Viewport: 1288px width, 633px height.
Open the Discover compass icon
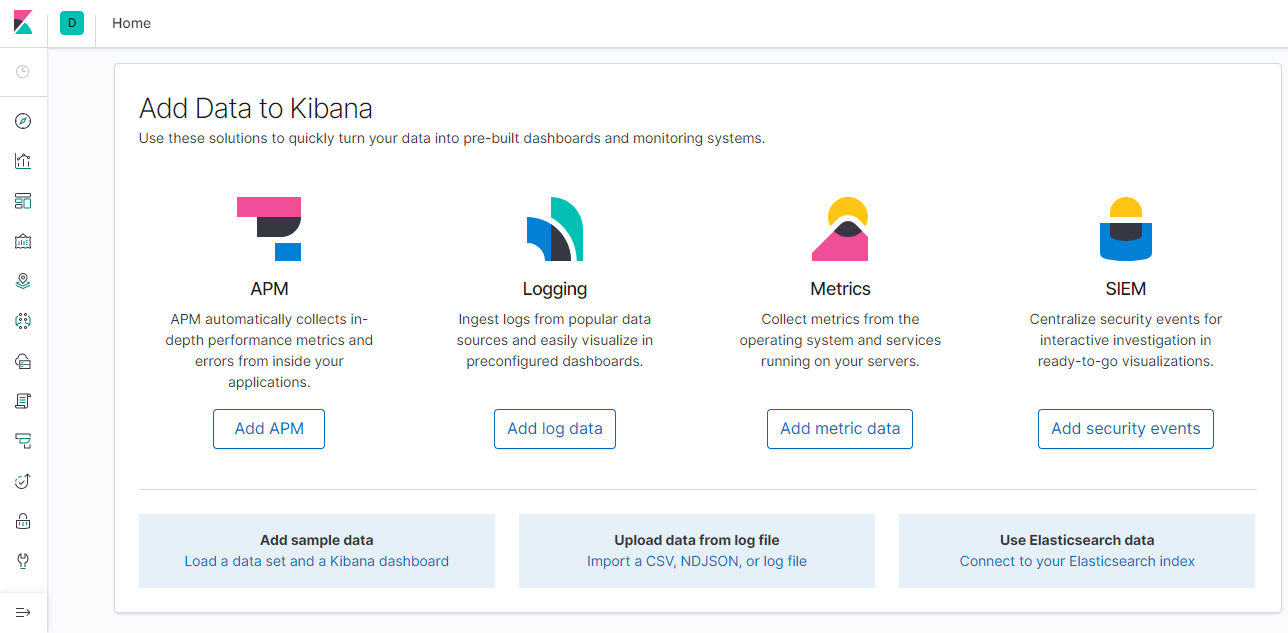[x=23, y=121]
